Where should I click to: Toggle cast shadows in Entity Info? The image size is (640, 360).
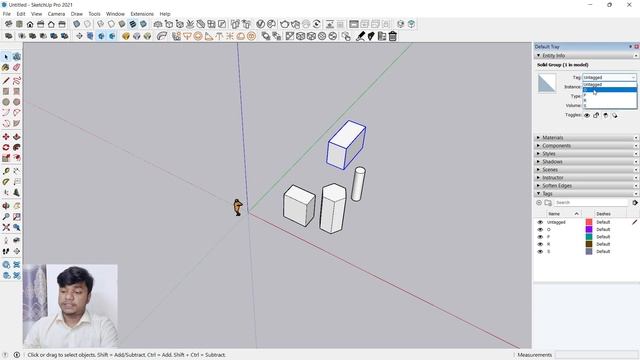[x=615, y=116]
